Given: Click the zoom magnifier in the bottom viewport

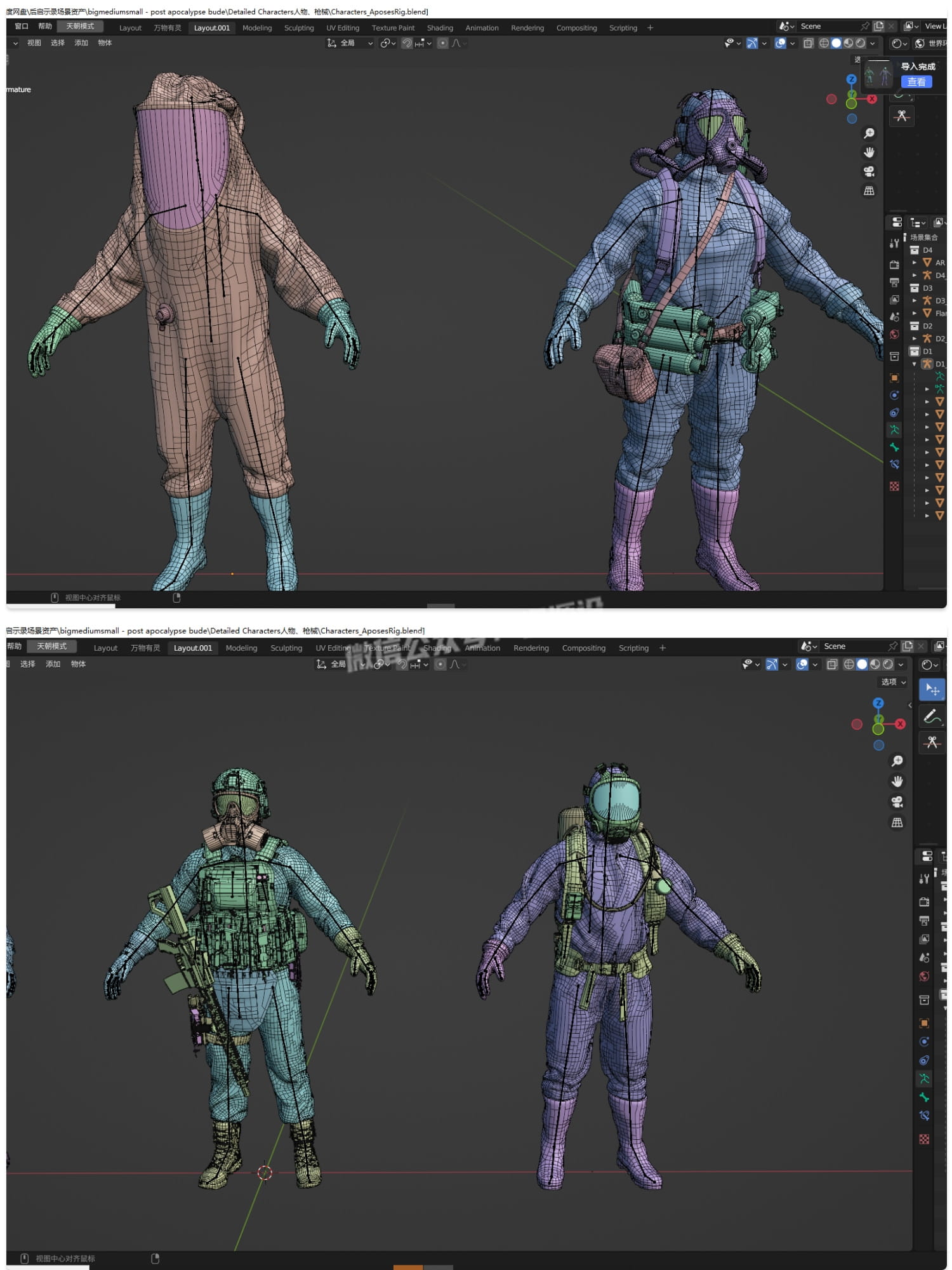Looking at the screenshot, I should click(897, 761).
